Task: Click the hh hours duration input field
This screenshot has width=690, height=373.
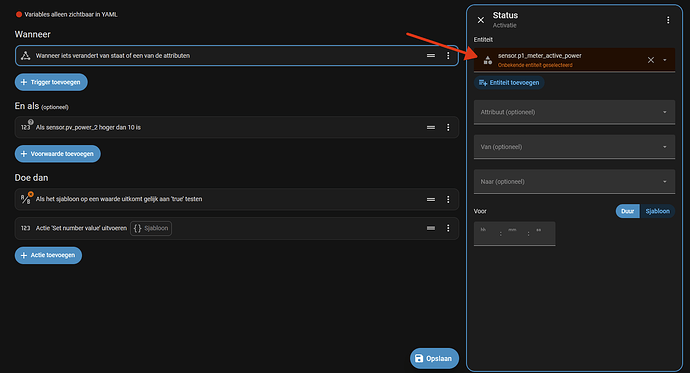Action: (x=486, y=234)
